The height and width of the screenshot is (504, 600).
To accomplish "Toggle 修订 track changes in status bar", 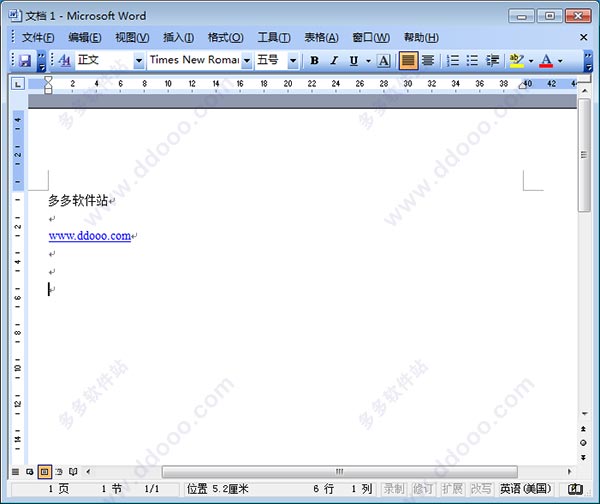I will pos(423,489).
